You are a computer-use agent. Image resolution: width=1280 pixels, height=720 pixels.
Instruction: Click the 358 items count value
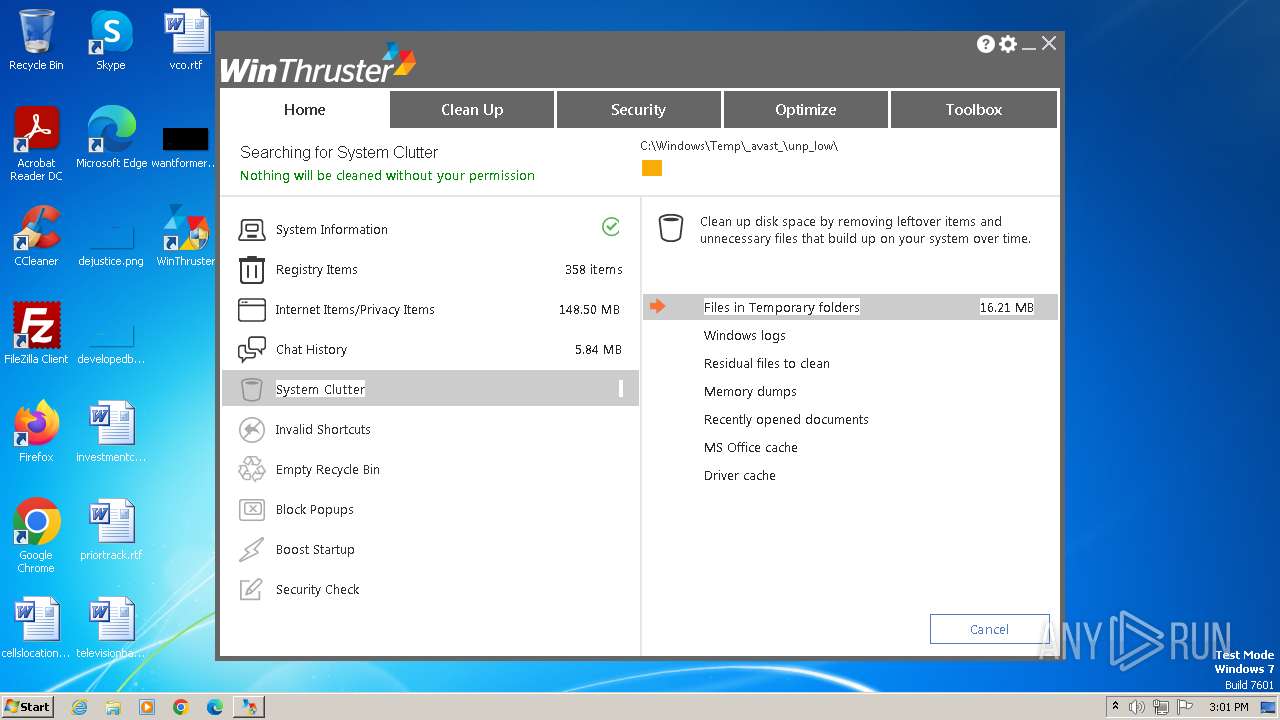[x=594, y=270]
